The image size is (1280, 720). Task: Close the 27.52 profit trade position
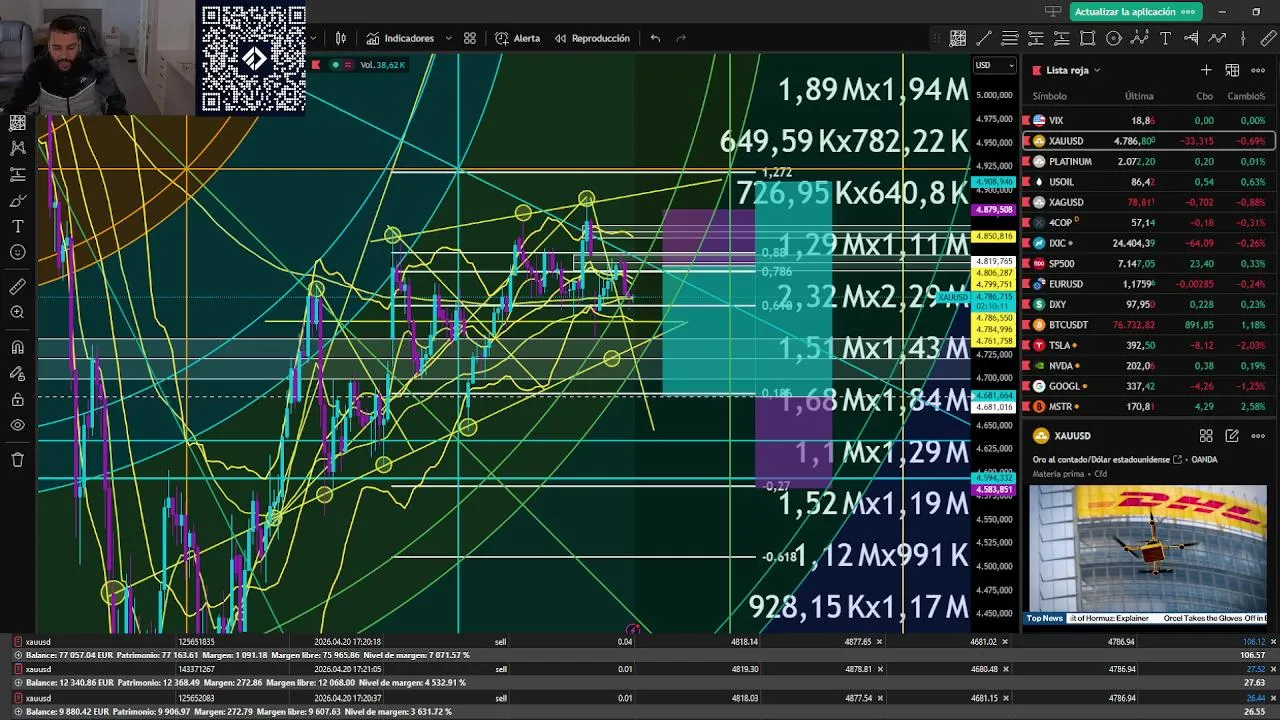(1275, 669)
